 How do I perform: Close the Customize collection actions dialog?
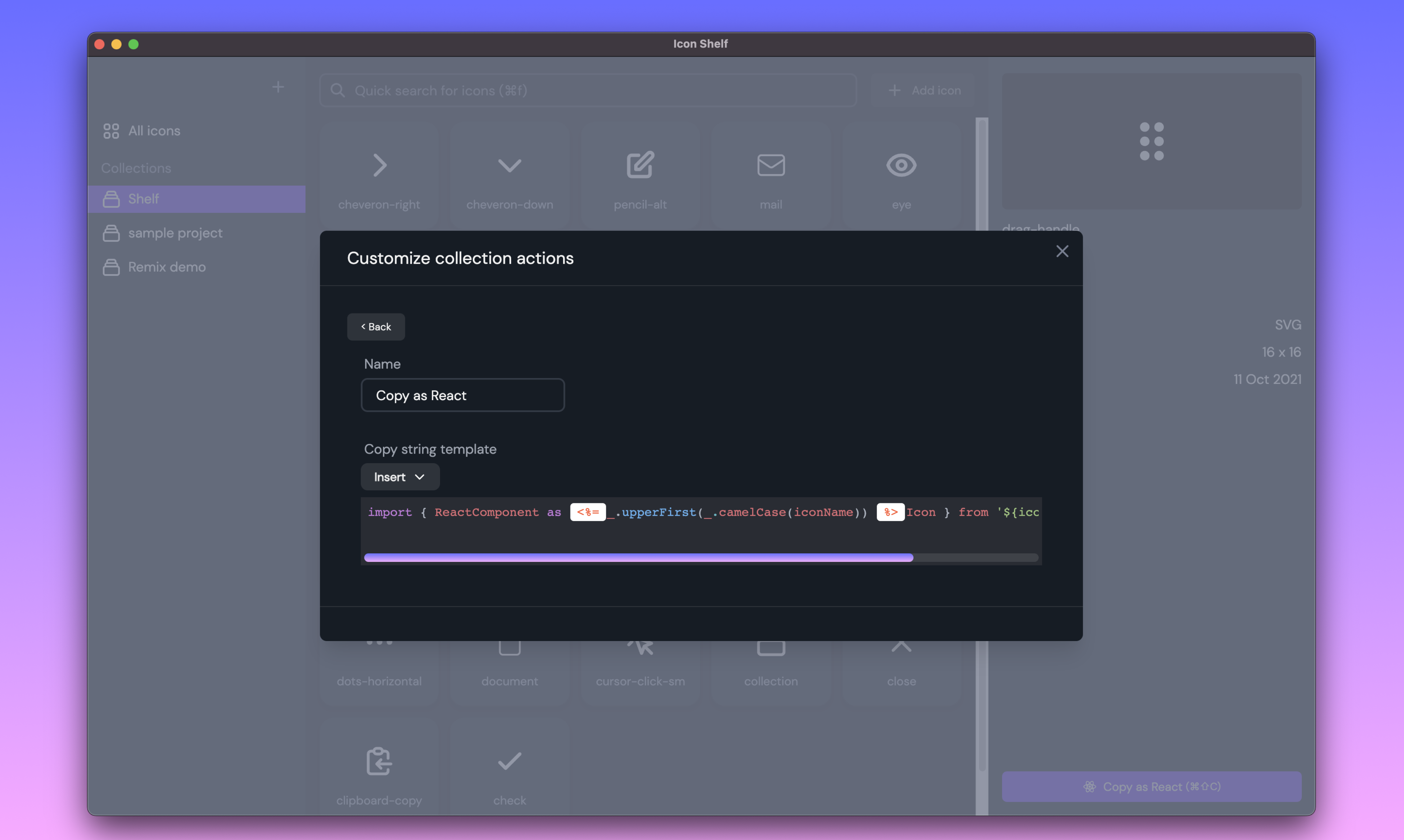coord(1062,251)
